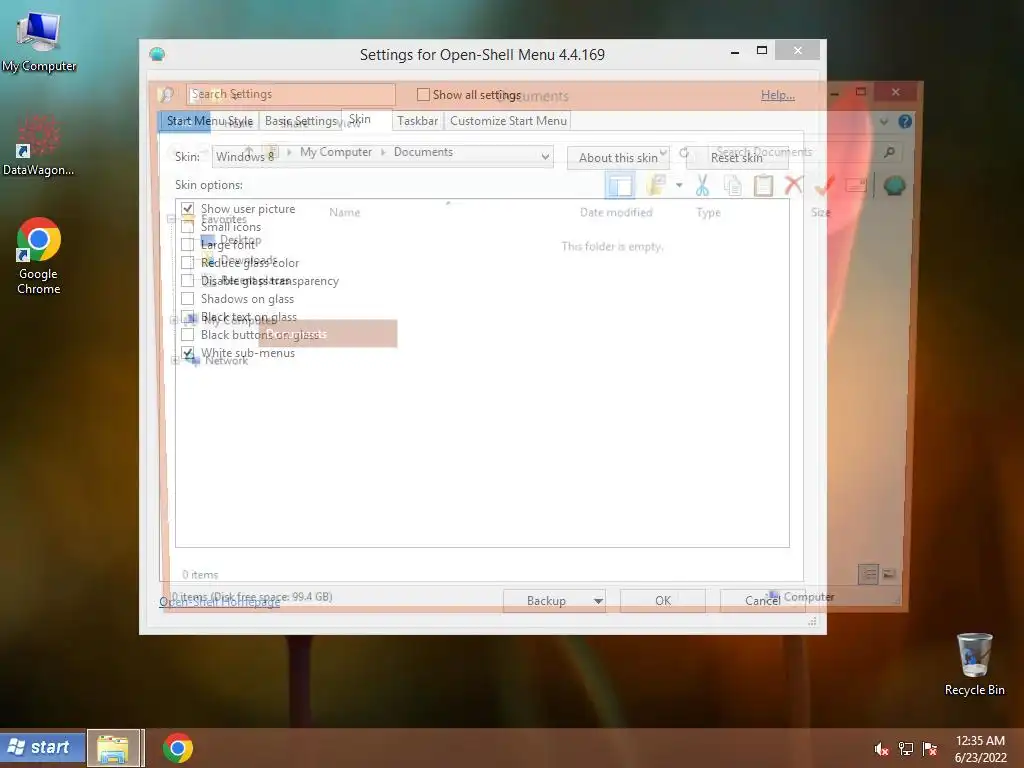Open the Customize Start Menu tab
Screen dimensions: 1024x768
point(508,121)
